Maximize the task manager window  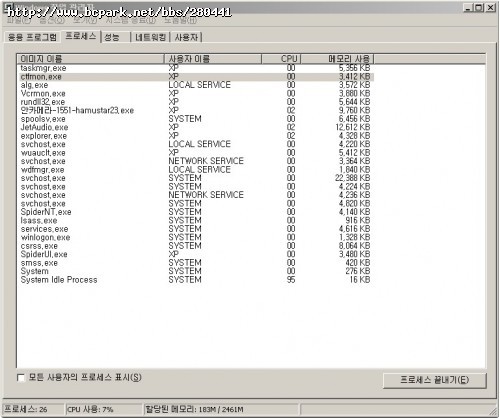[479, 8]
